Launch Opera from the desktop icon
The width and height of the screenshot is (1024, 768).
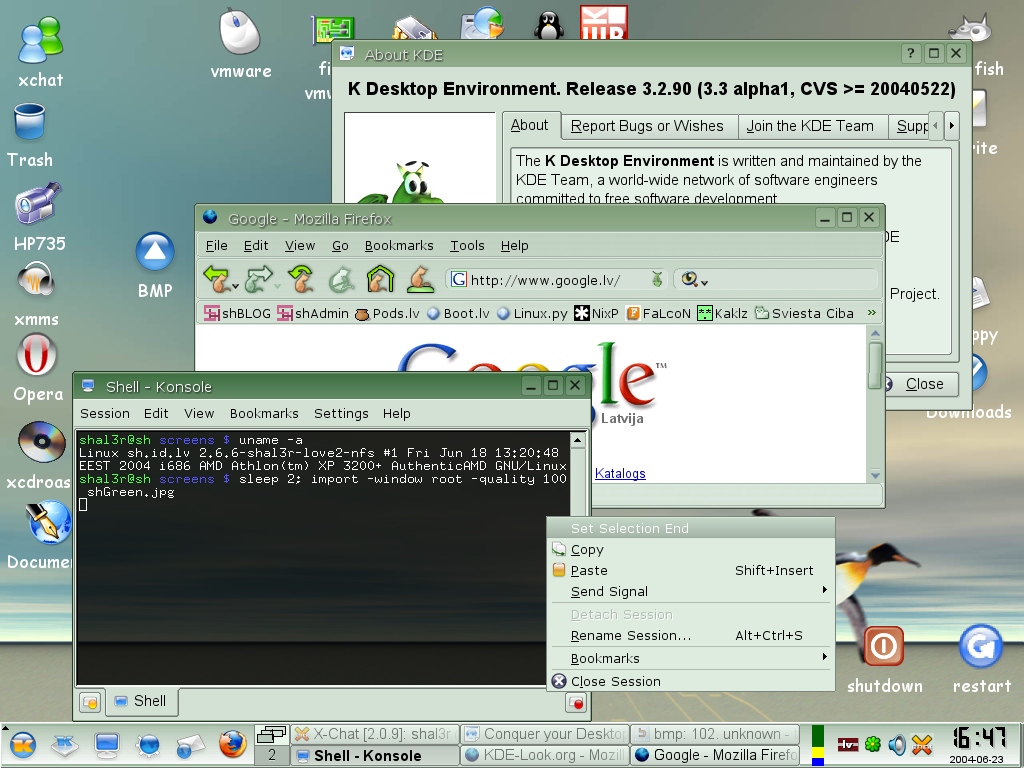pos(37,355)
